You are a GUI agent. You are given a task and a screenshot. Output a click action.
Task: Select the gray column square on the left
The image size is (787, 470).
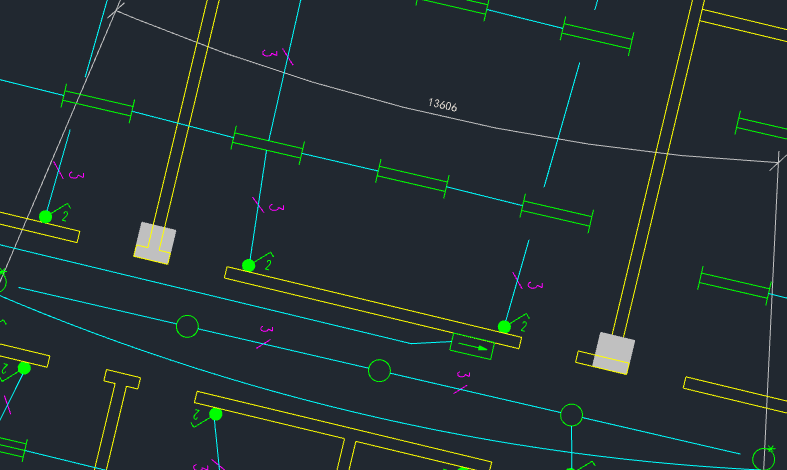[x=155, y=243]
